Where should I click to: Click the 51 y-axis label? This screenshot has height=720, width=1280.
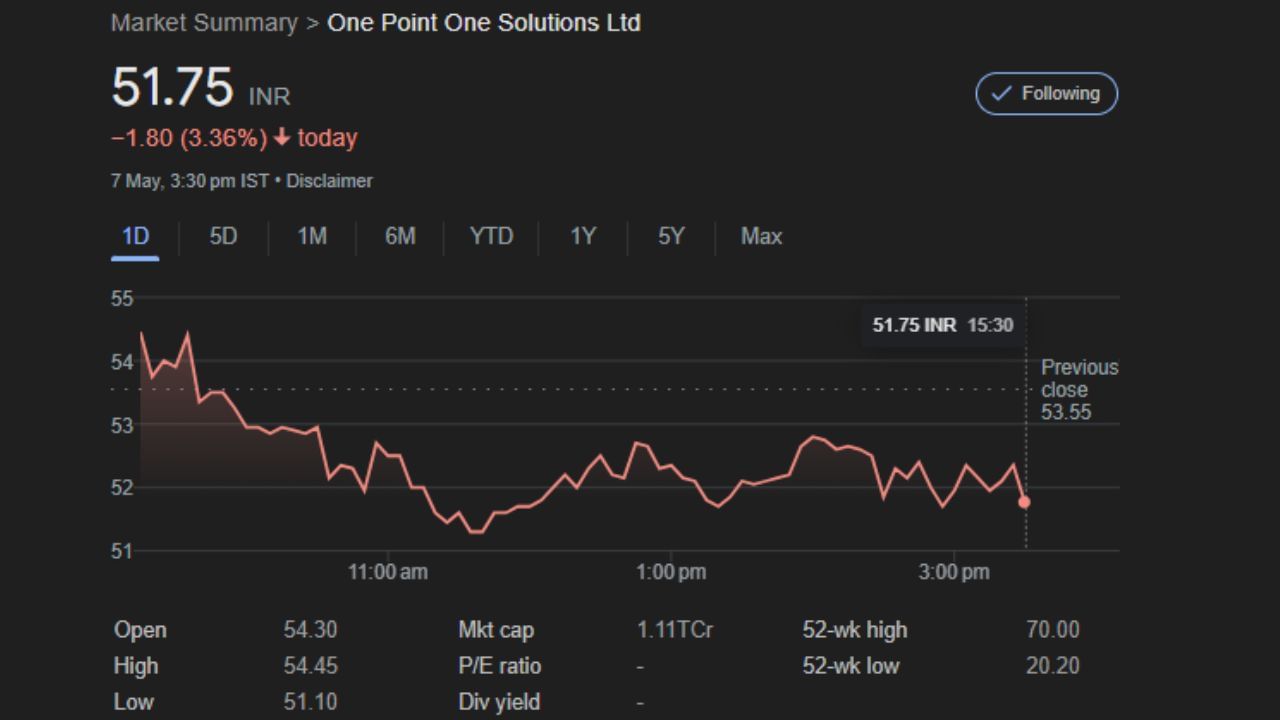pyautogui.click(x=122, y=551)
